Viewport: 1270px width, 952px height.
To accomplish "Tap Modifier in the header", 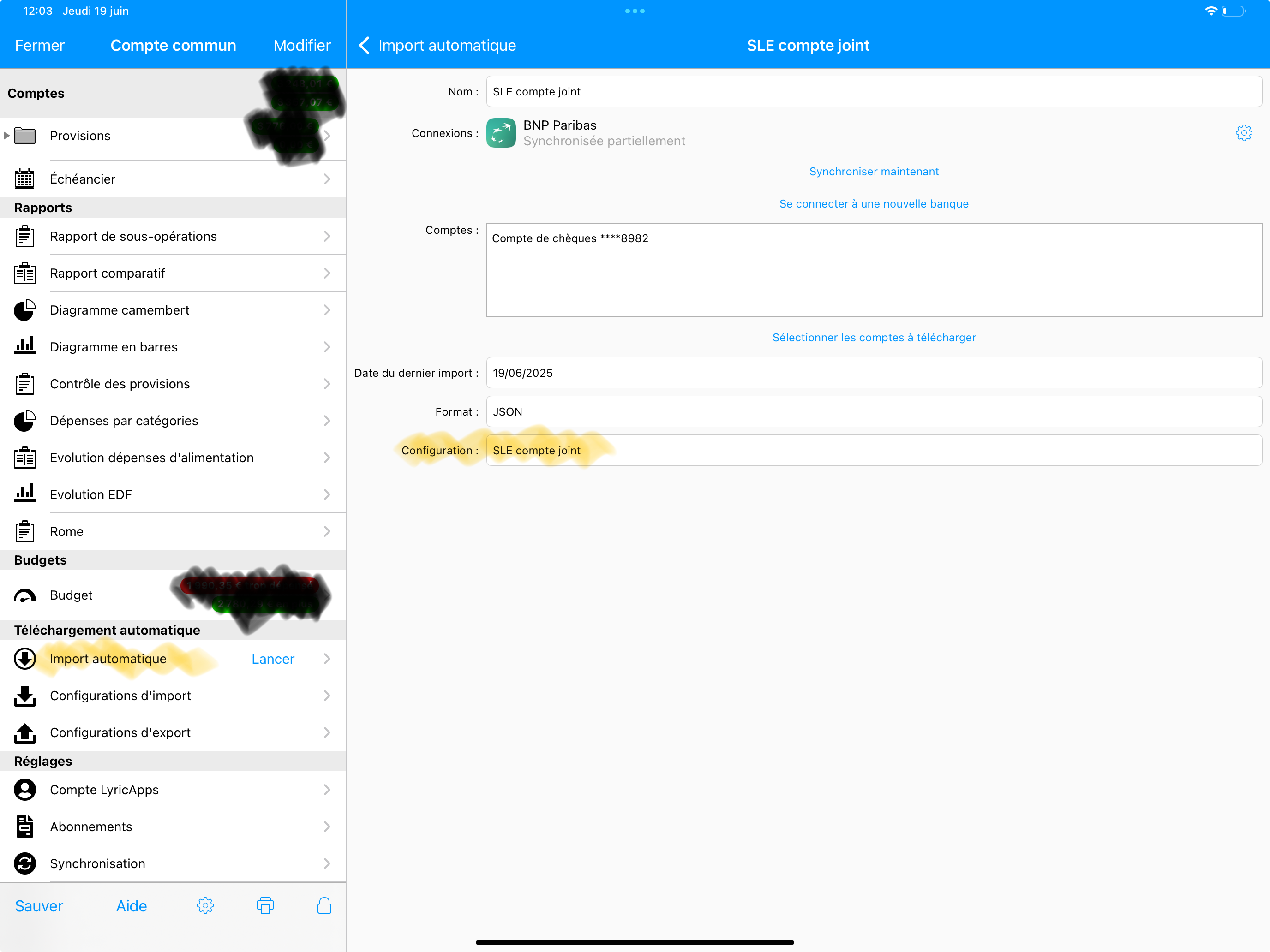I will (x=302, y=45).
